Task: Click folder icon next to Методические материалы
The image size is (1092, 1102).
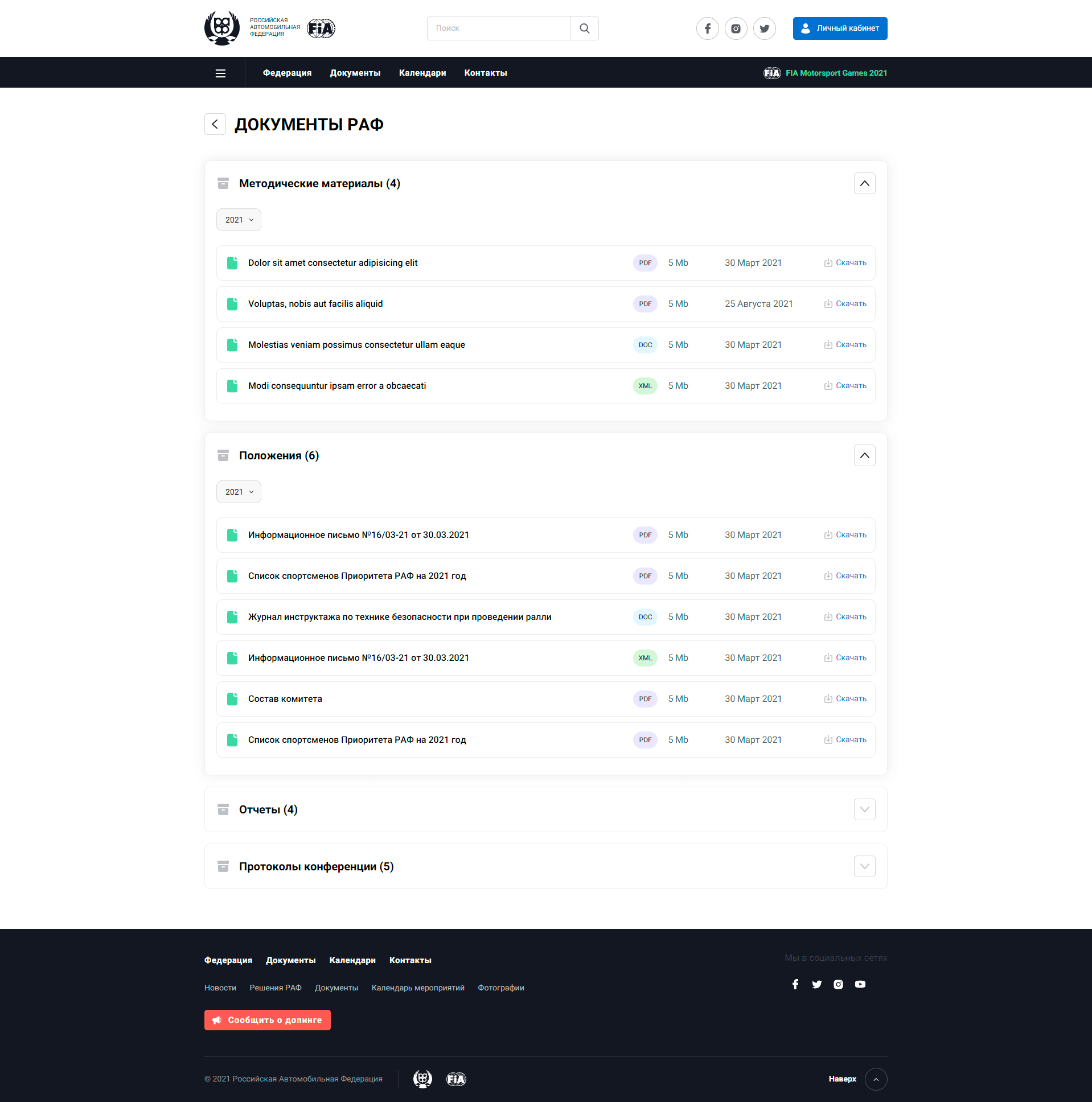Action: click(223, 183)
